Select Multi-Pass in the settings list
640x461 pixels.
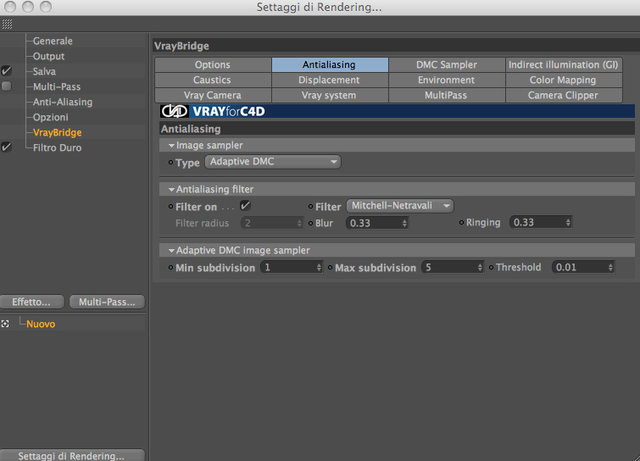pyautogui.click(x=57, y=87)
